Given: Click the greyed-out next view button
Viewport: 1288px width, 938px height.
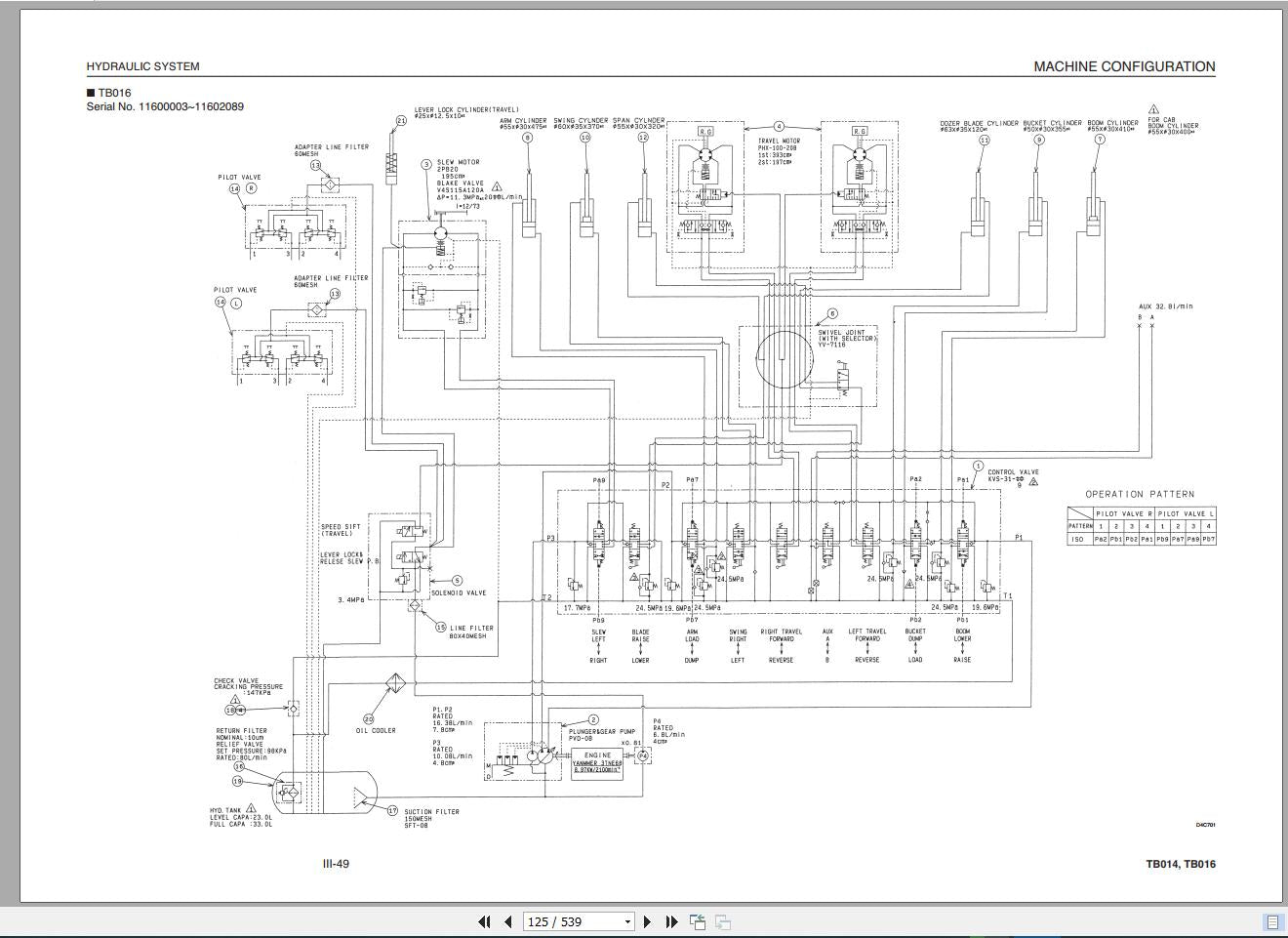Looking at the screenshot, I should pos(723,921).
